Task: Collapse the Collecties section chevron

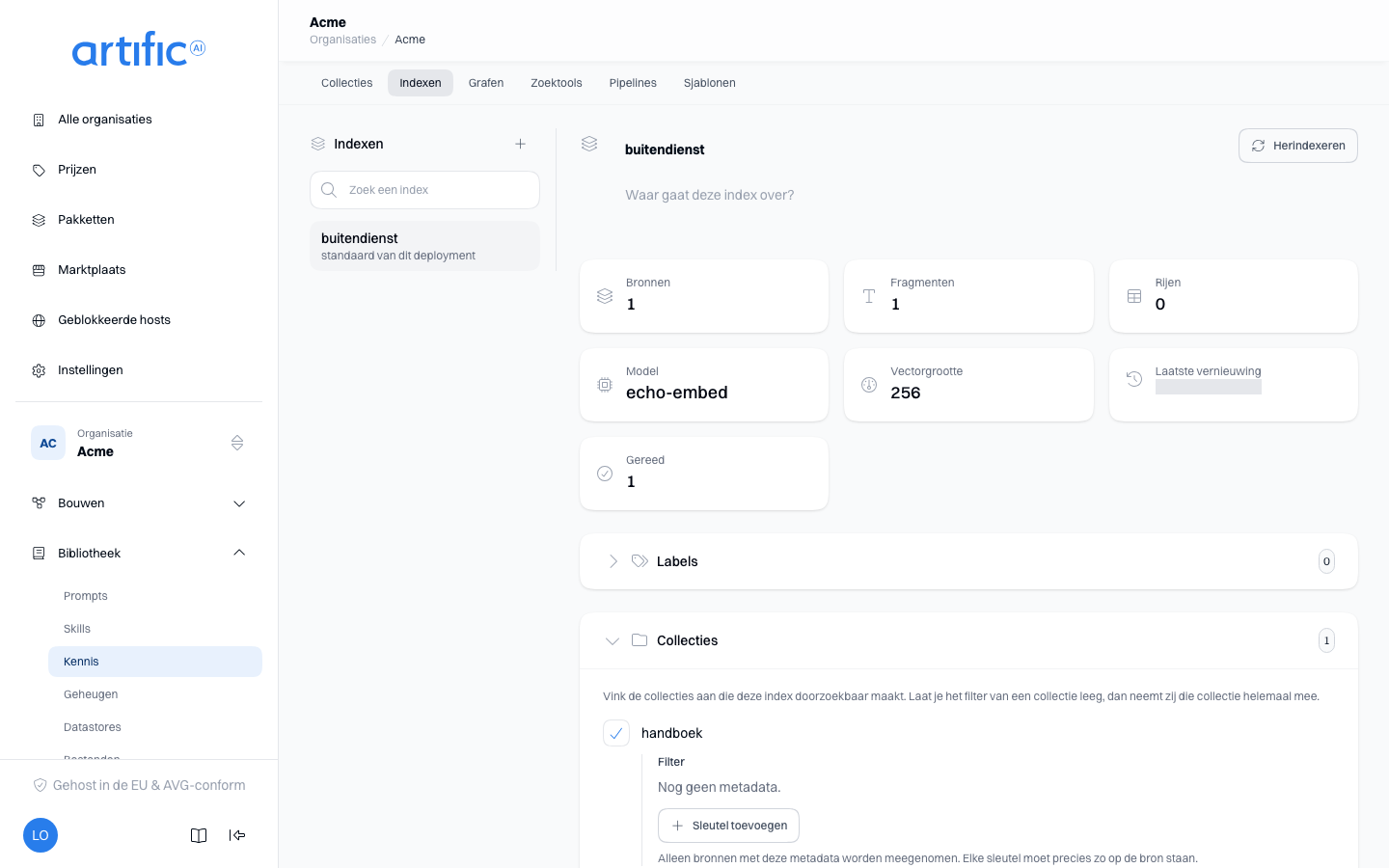Action: pos(613,640)
